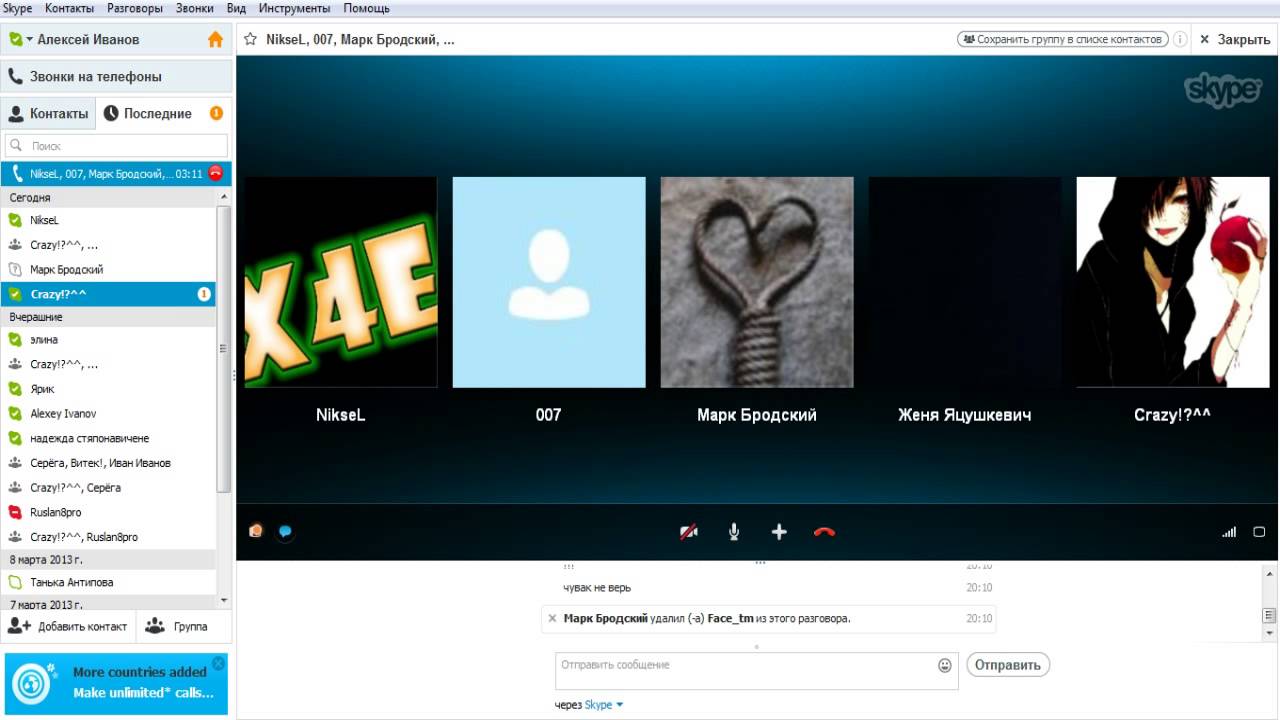
Task: Open Ruslan8pro conversation in the list
Action: click(x=108, y=512)
